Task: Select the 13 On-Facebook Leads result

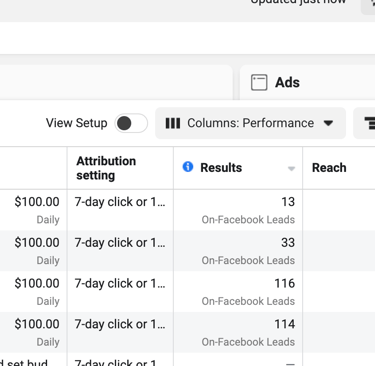Action: pyautogui.click(x=248, y=210)
